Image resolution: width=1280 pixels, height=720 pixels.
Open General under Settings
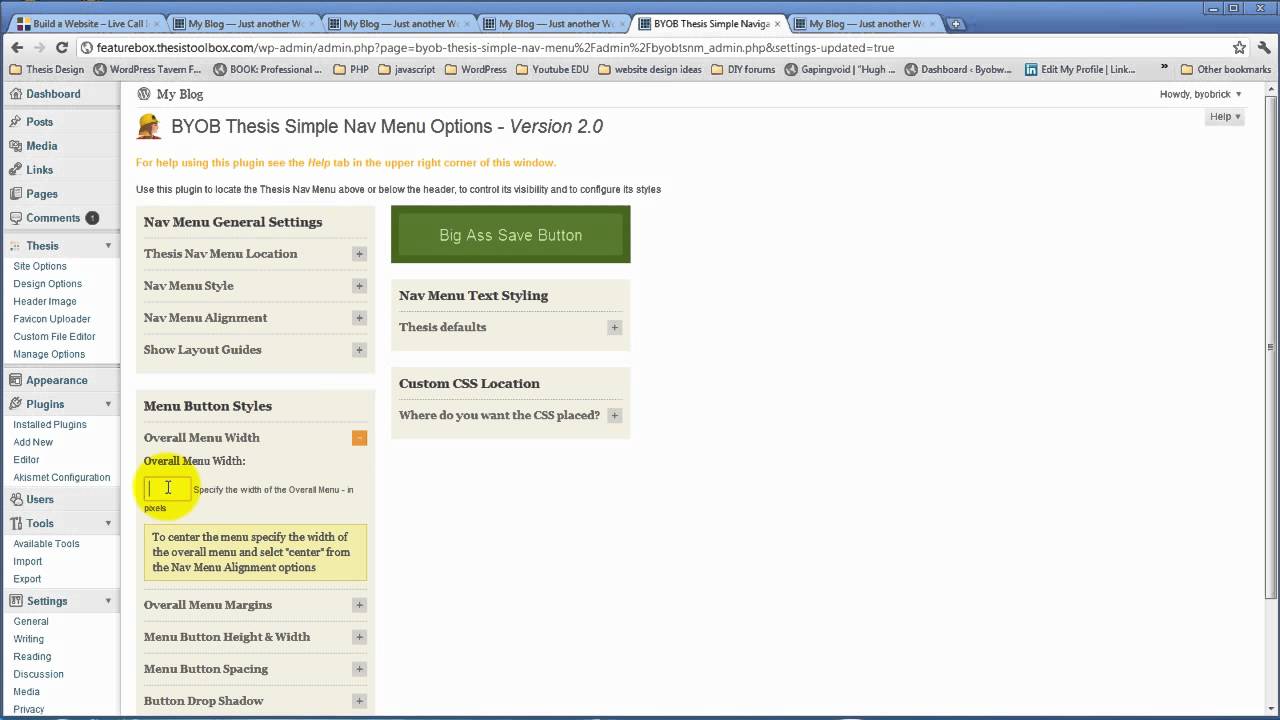pos(31,621)
